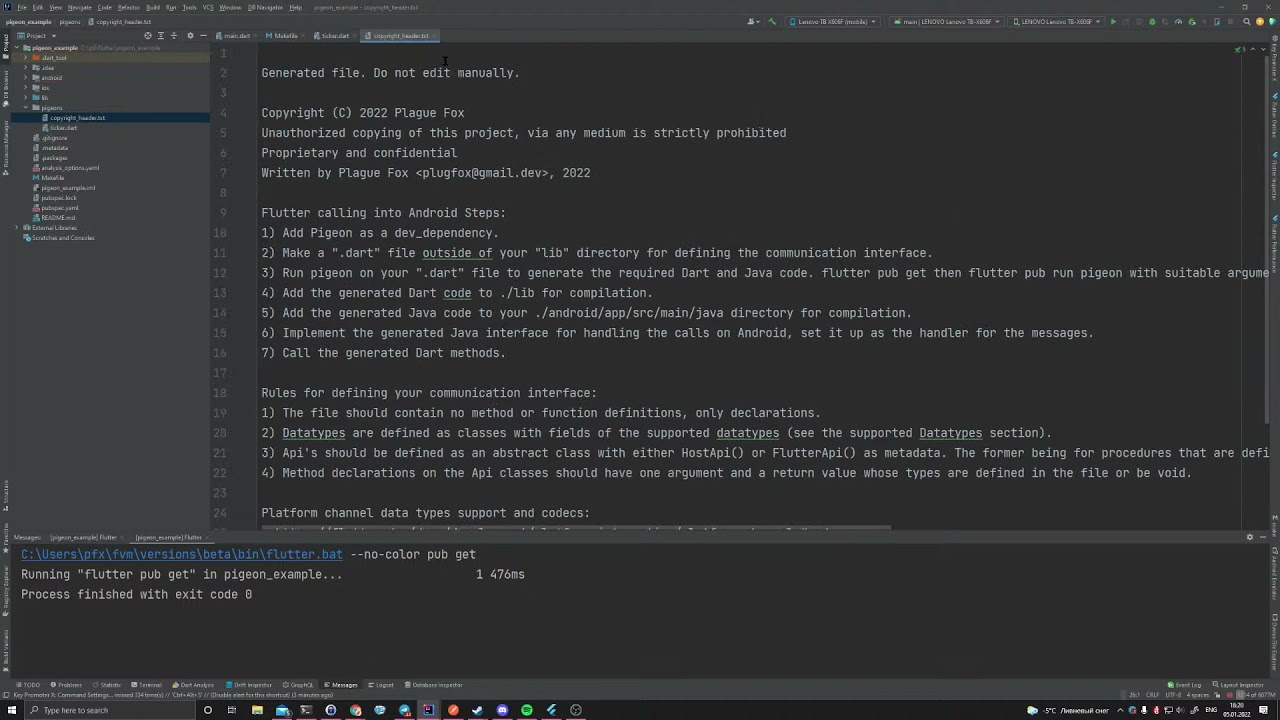Screen dimensions: 1280x720
Task: Open the GraphQL tool window
Action: (x=298, y=685)
